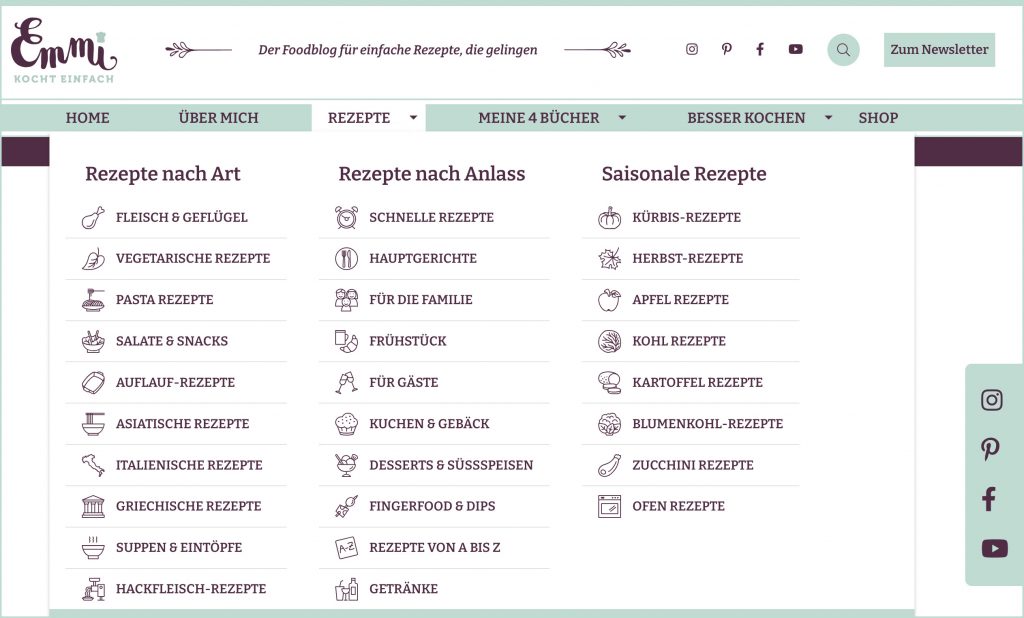Click the chicken leg Fleisch & Geflügel icon
1024x618 pixels.
click(93, 218)
